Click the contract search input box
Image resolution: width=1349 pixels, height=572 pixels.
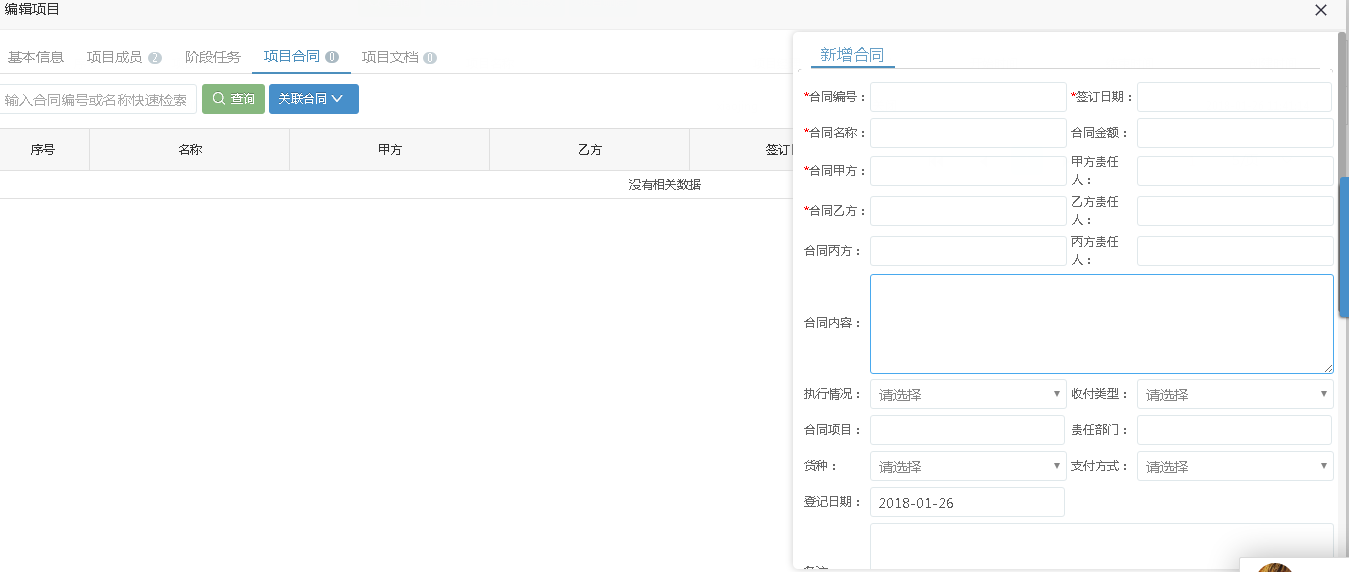click(x=97, y=100)
